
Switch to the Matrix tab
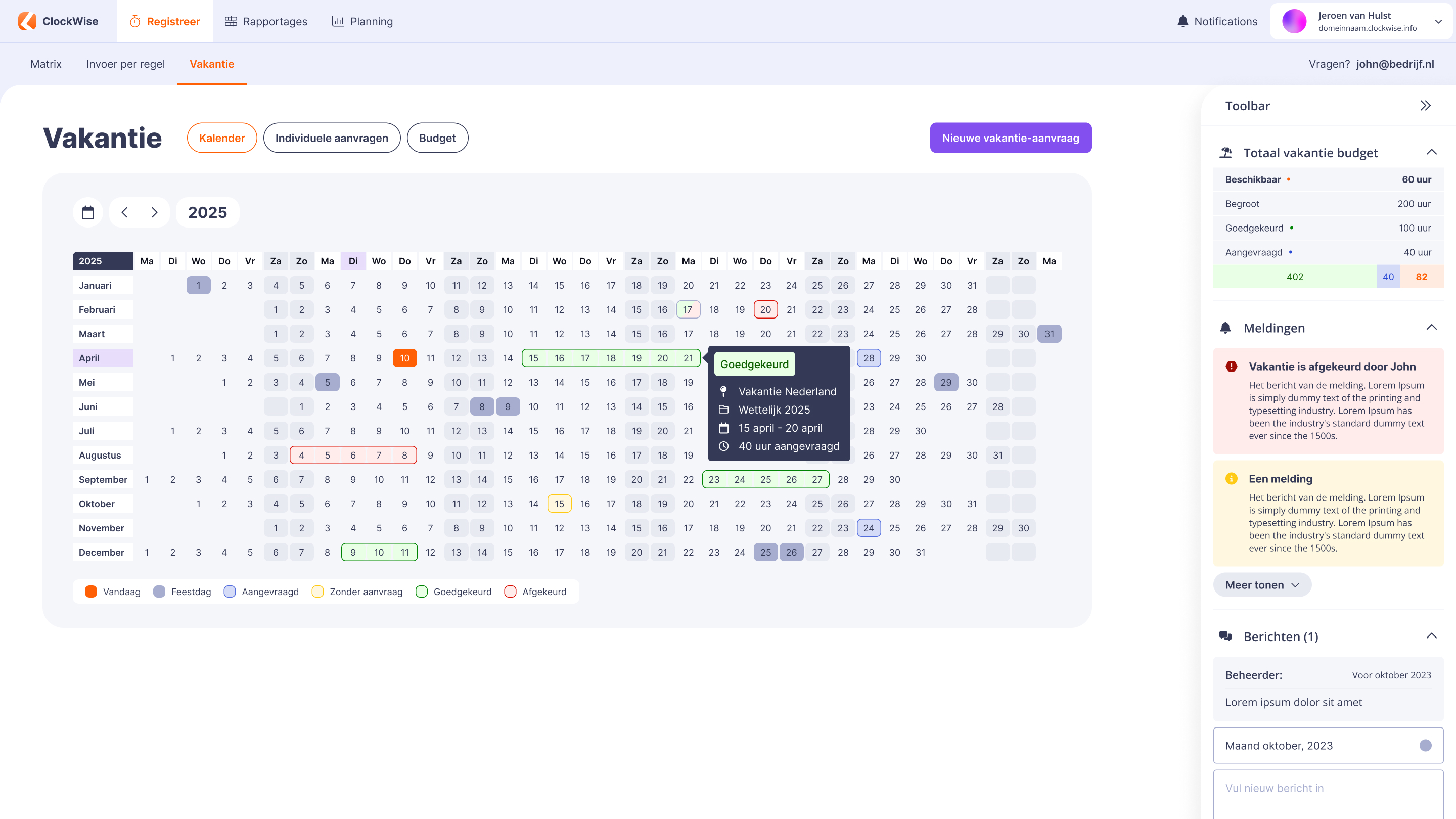click(46, 64)
